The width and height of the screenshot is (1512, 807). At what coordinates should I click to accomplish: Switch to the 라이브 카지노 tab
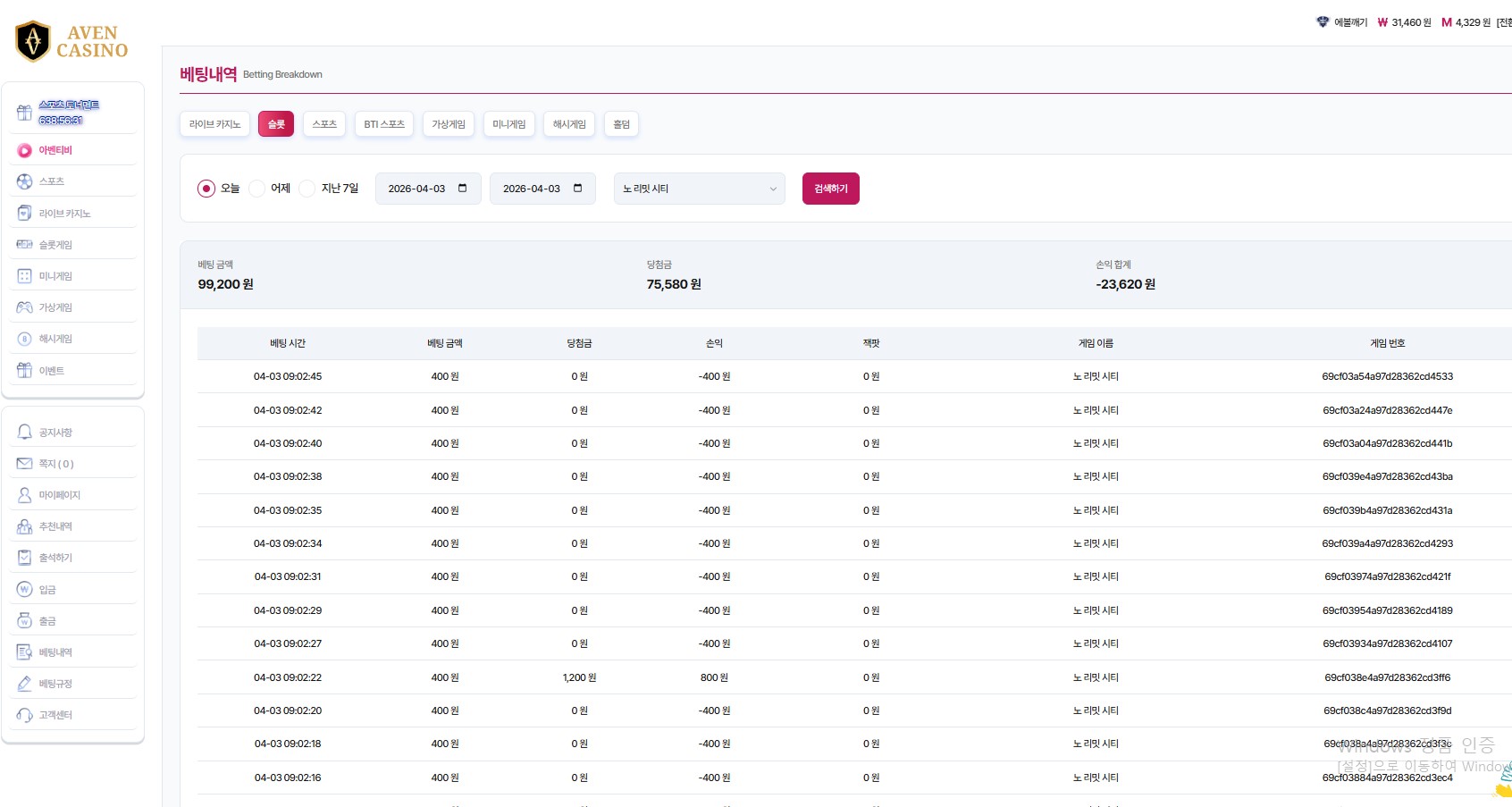(x=214, y=124)
